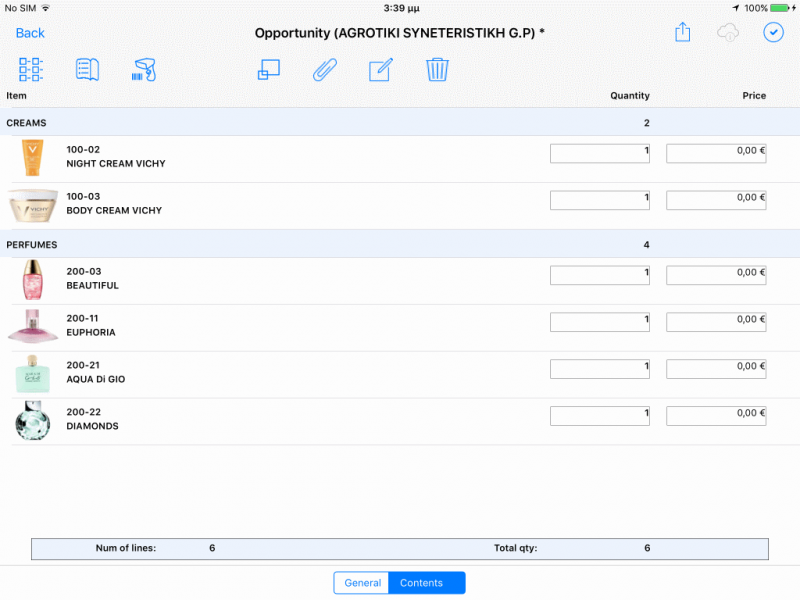
Task: Open NIGHT CREAM VICHY product thumbnail
Action: pos(32,158)
